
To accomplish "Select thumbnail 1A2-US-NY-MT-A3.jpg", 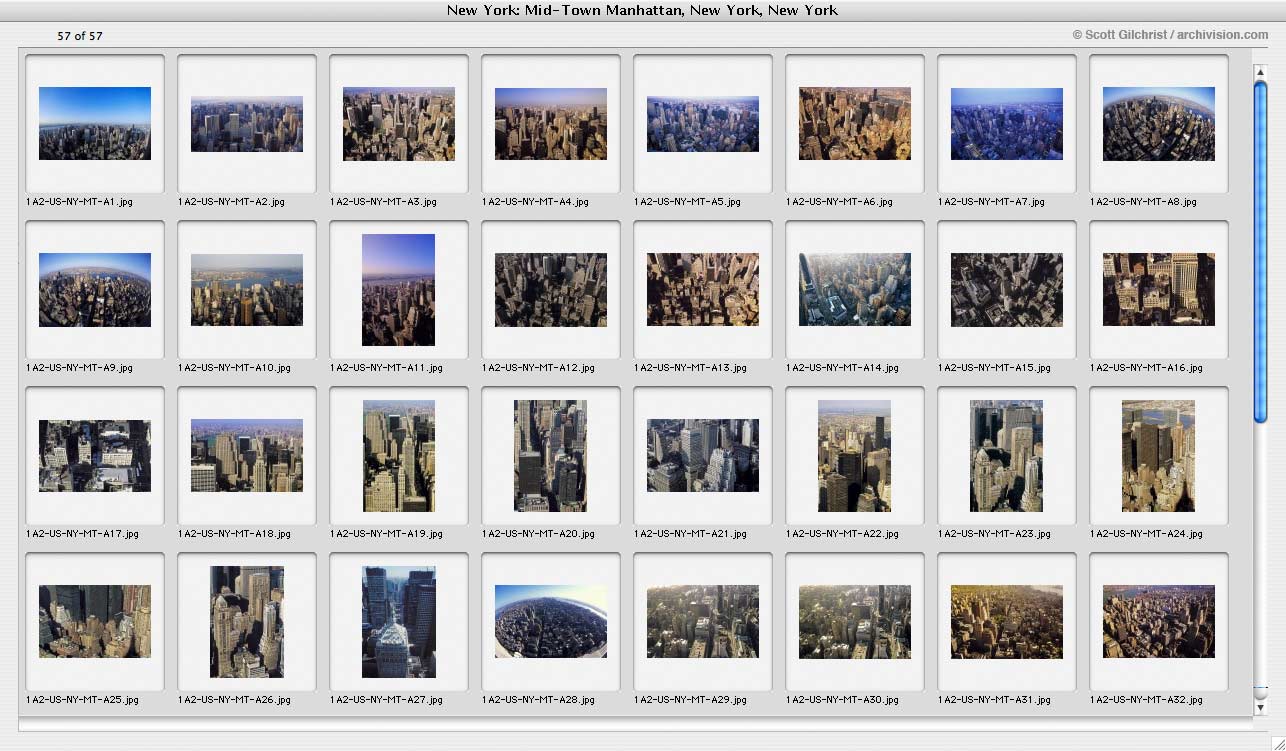I will 399,124.
